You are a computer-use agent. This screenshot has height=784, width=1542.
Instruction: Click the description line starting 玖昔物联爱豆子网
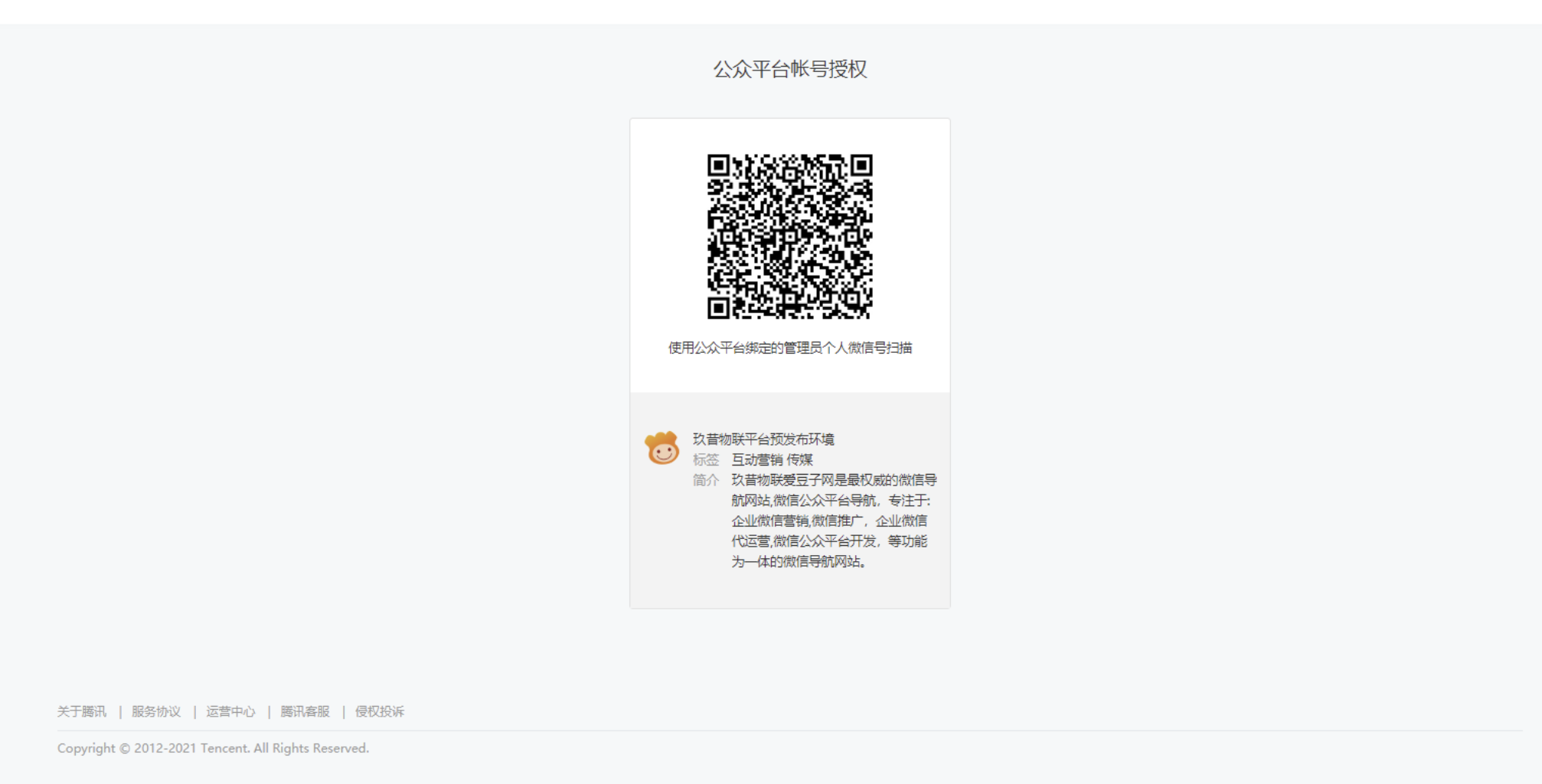point(834,480)
